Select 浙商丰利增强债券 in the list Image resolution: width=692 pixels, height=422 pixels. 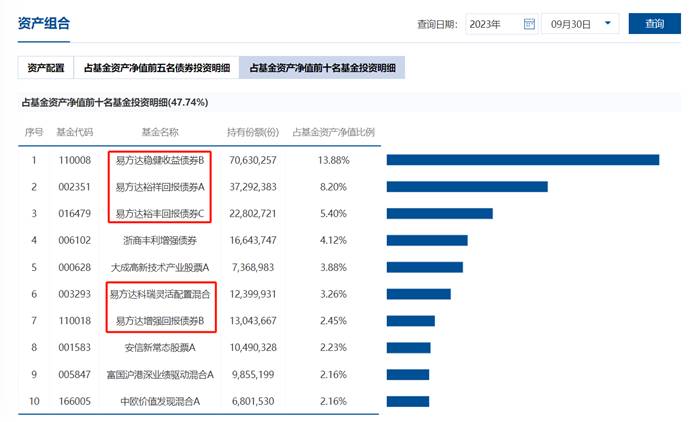click(x=160, y=241)
